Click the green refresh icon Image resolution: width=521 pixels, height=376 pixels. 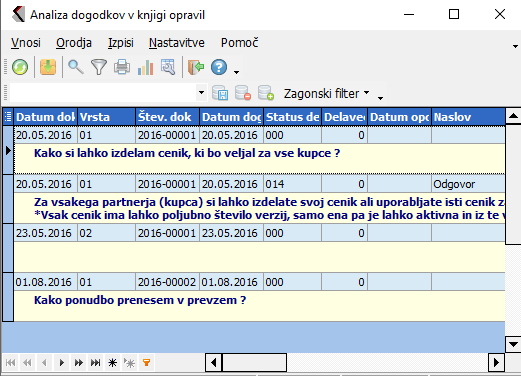20,67
